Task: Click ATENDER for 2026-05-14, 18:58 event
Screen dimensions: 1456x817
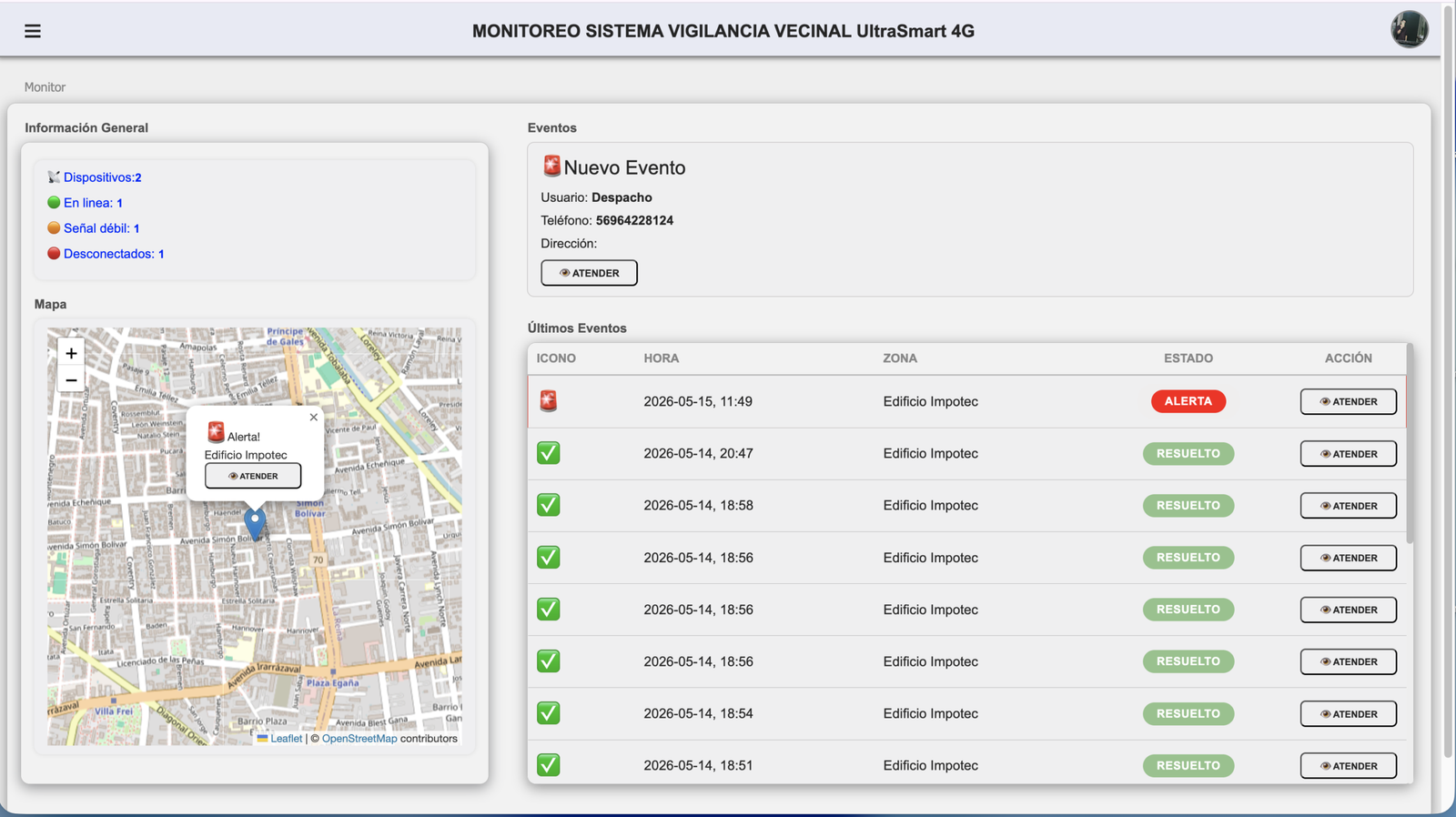Action: point(1349,505)
